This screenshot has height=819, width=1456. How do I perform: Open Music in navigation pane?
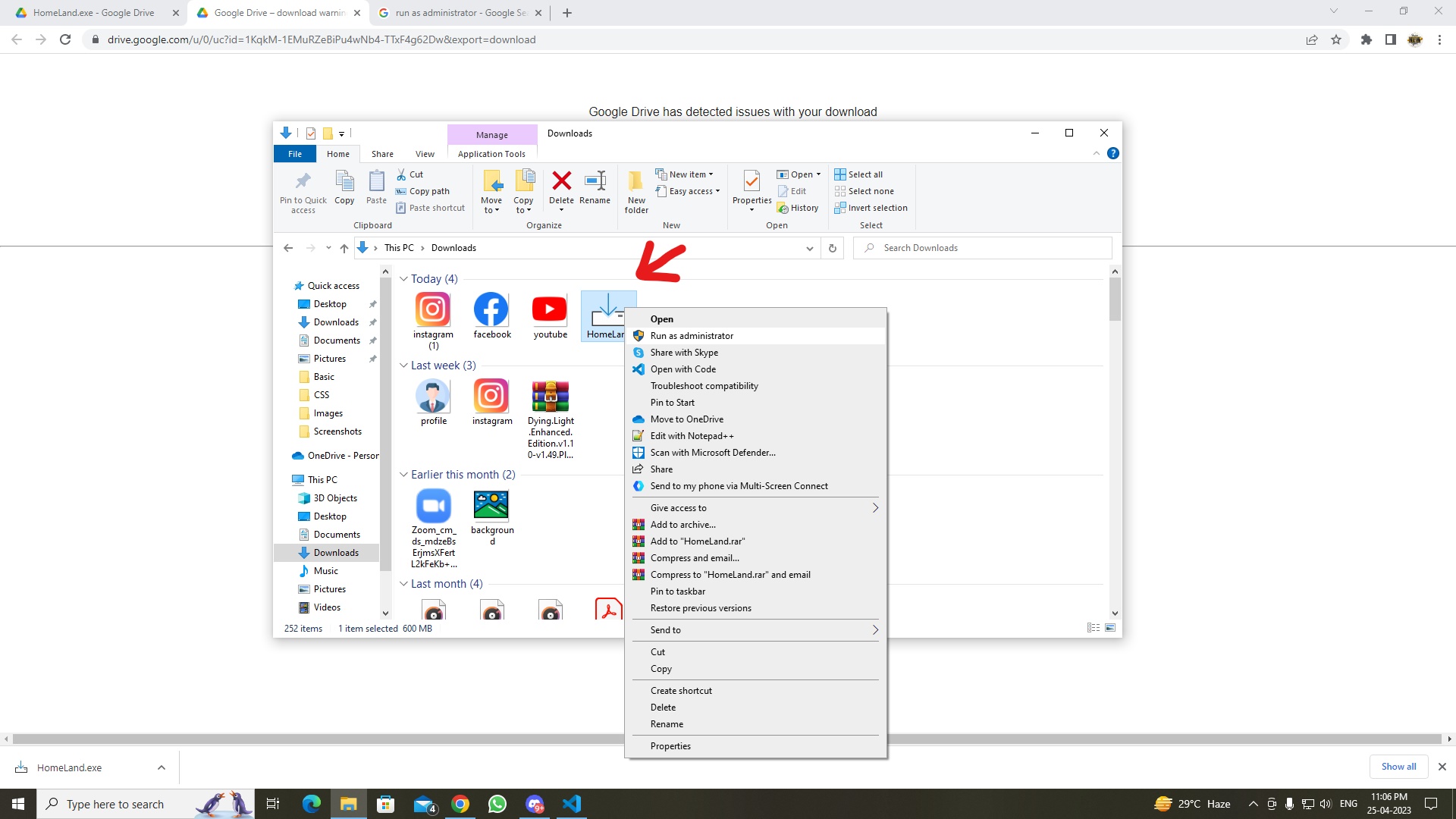(x=326, y=571)
